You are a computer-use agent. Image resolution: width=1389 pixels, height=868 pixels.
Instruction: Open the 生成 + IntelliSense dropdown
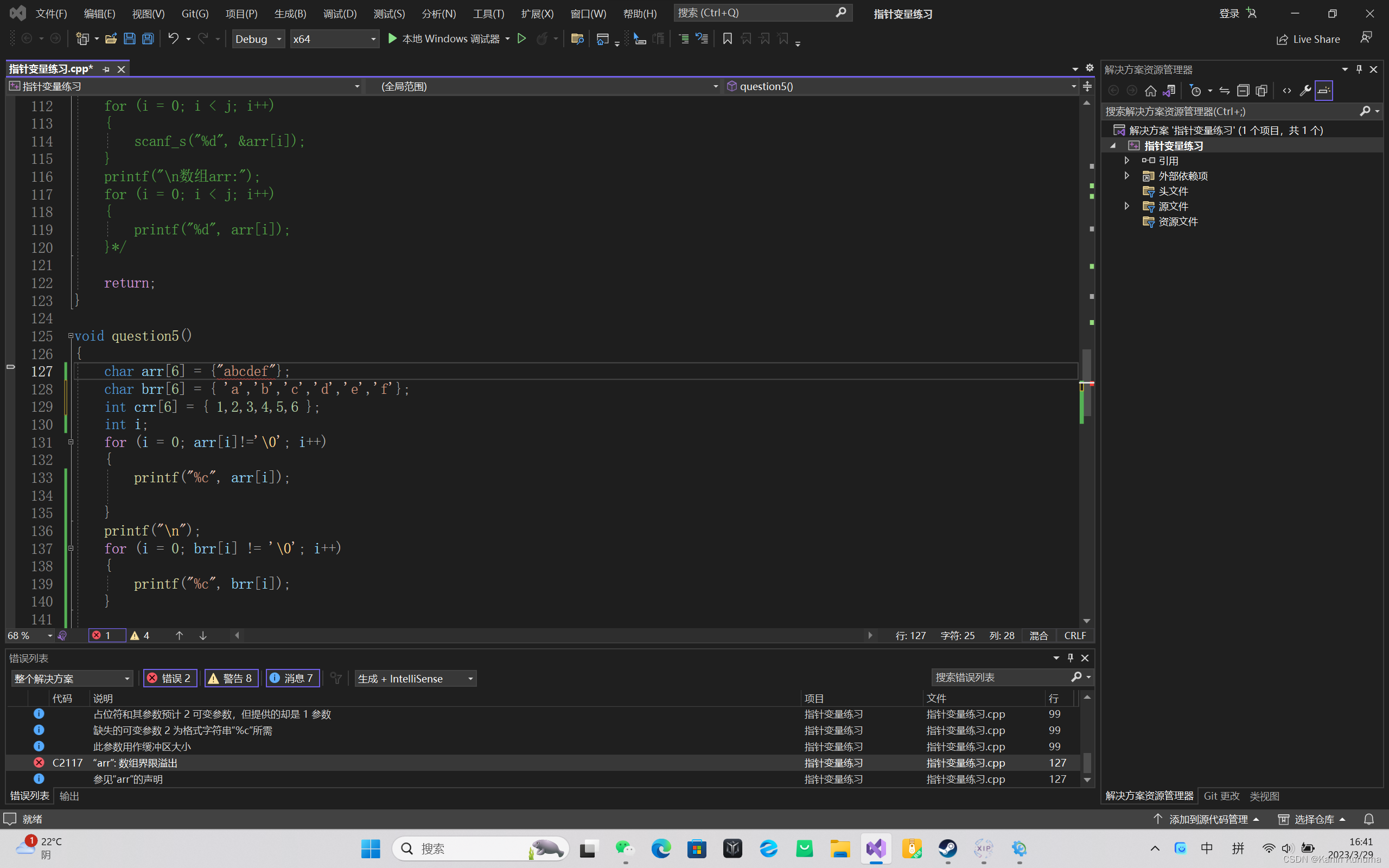click(415, 678)
